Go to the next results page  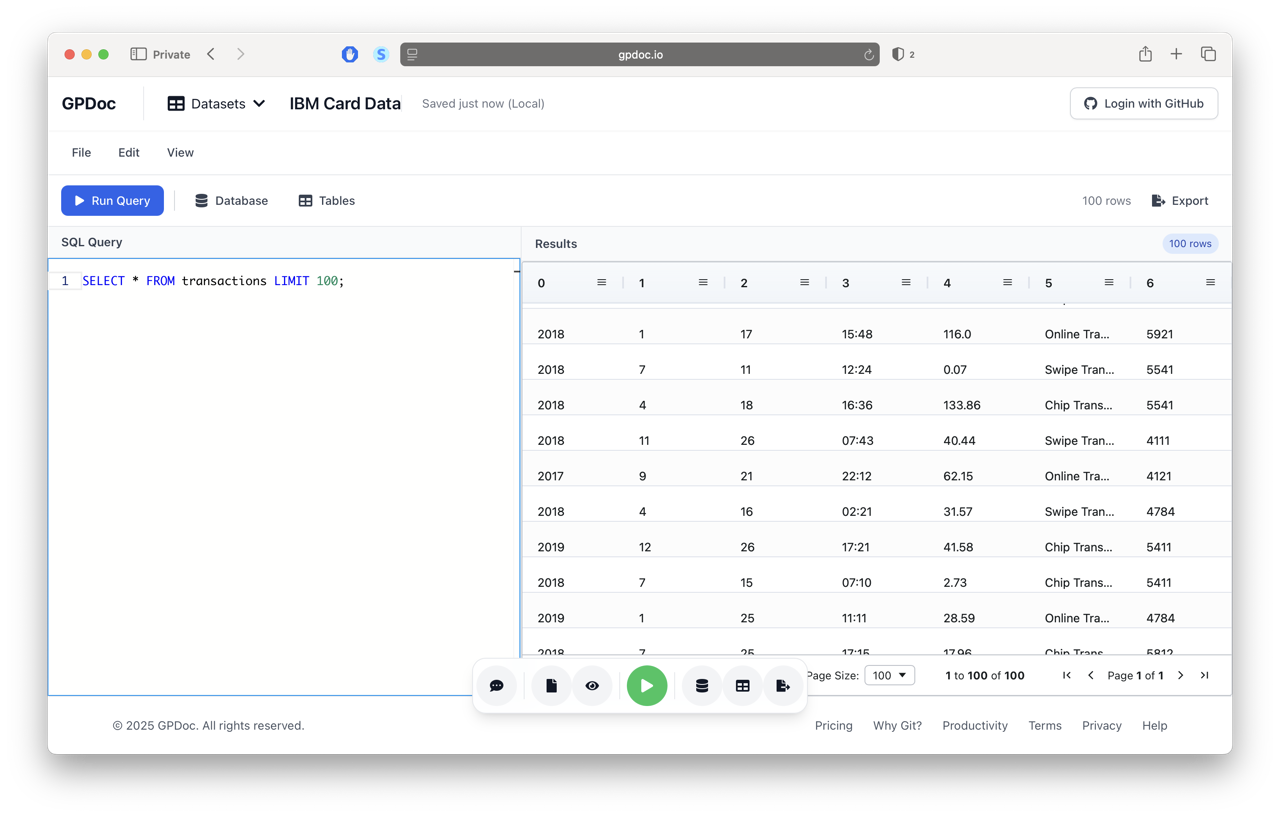coord(1180,676)
